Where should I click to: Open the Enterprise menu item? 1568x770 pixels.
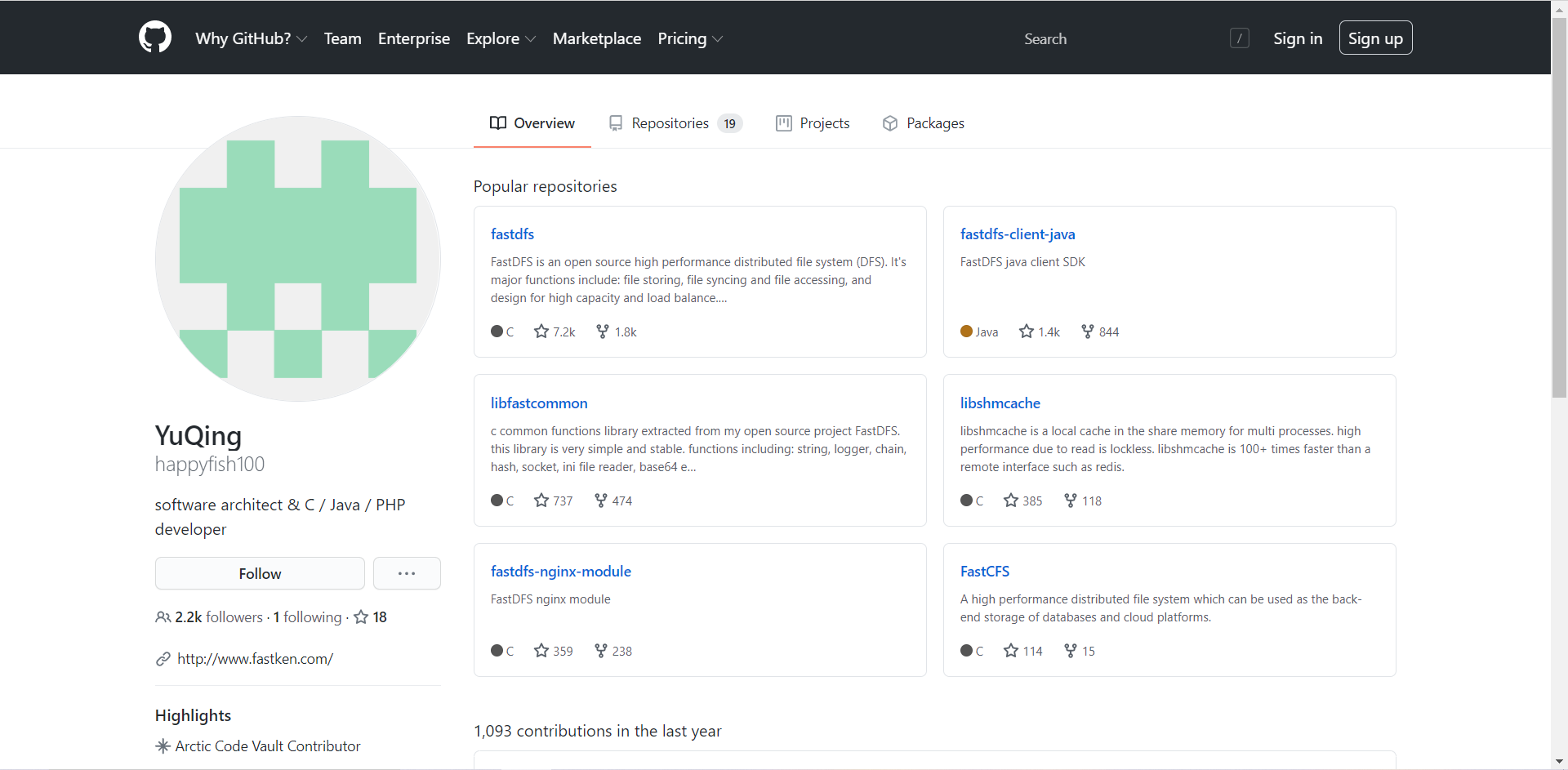(414, 38)
